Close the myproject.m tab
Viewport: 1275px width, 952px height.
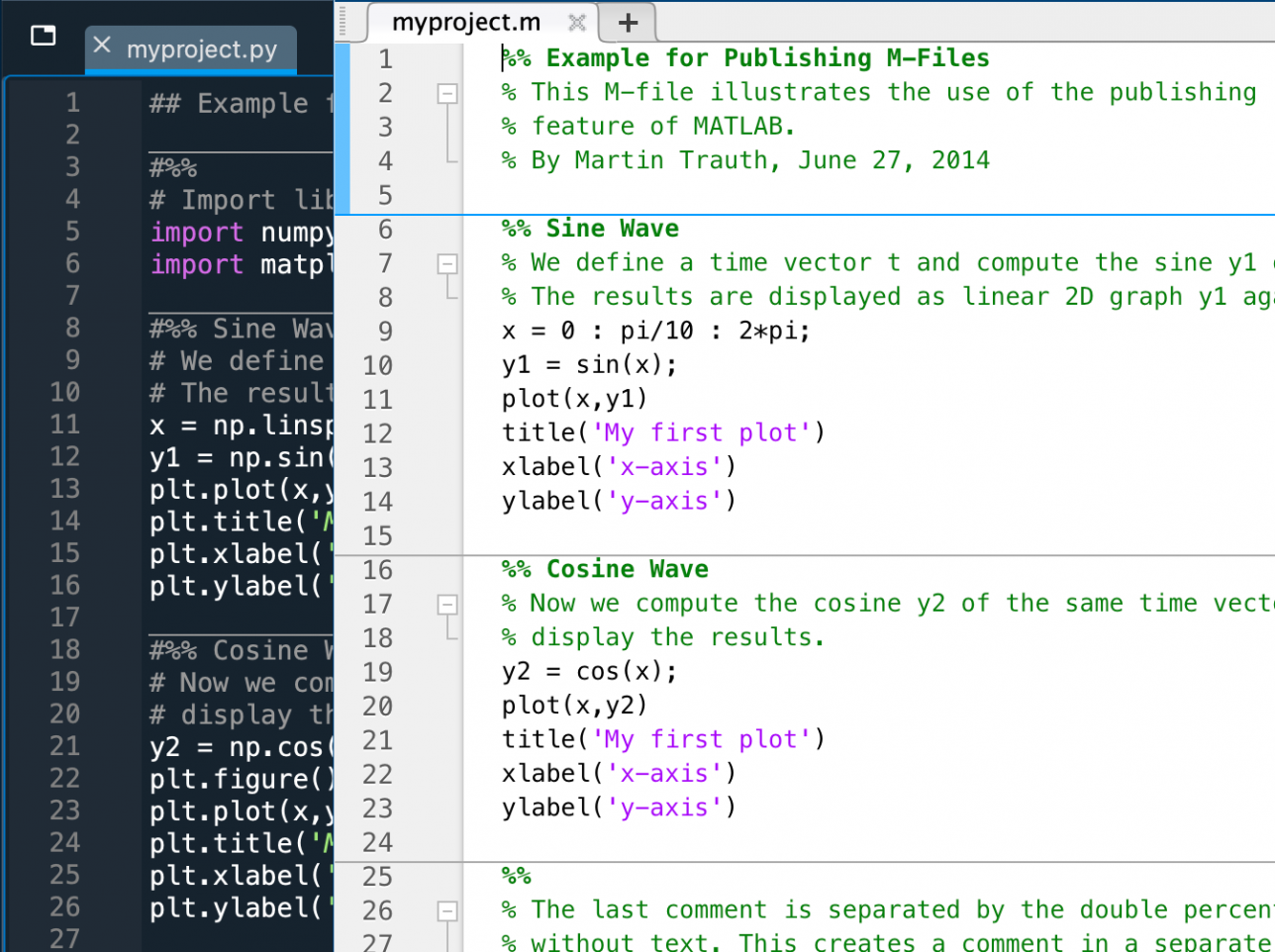(x=577, y=22)
